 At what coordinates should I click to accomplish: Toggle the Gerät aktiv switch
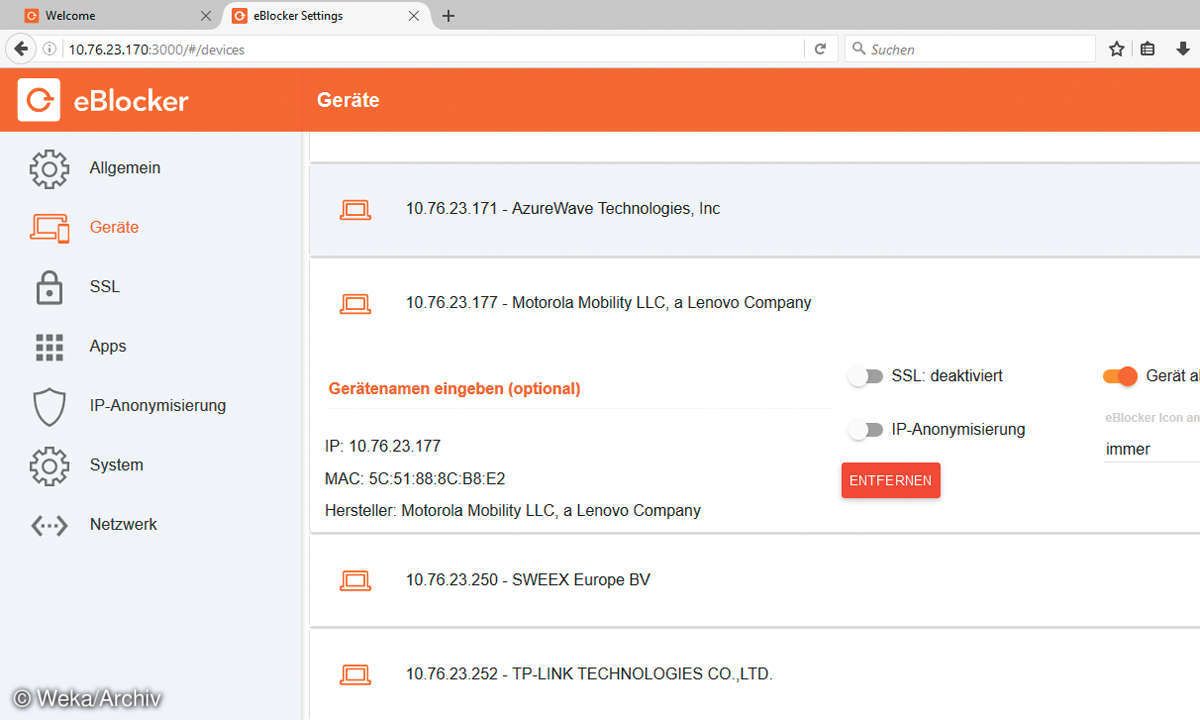coord(1120,377)
